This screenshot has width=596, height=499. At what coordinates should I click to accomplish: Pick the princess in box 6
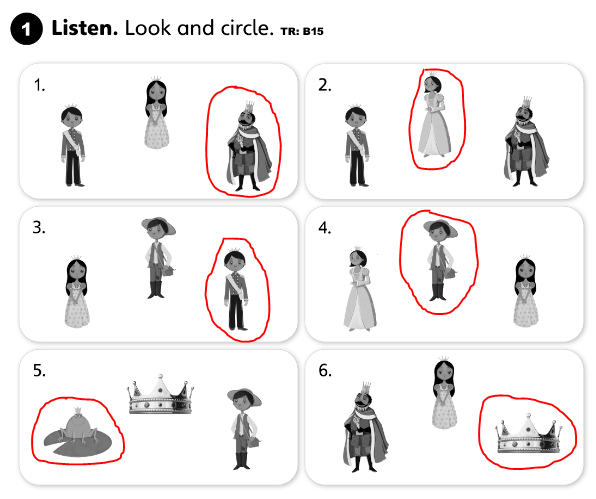[444, 393]
